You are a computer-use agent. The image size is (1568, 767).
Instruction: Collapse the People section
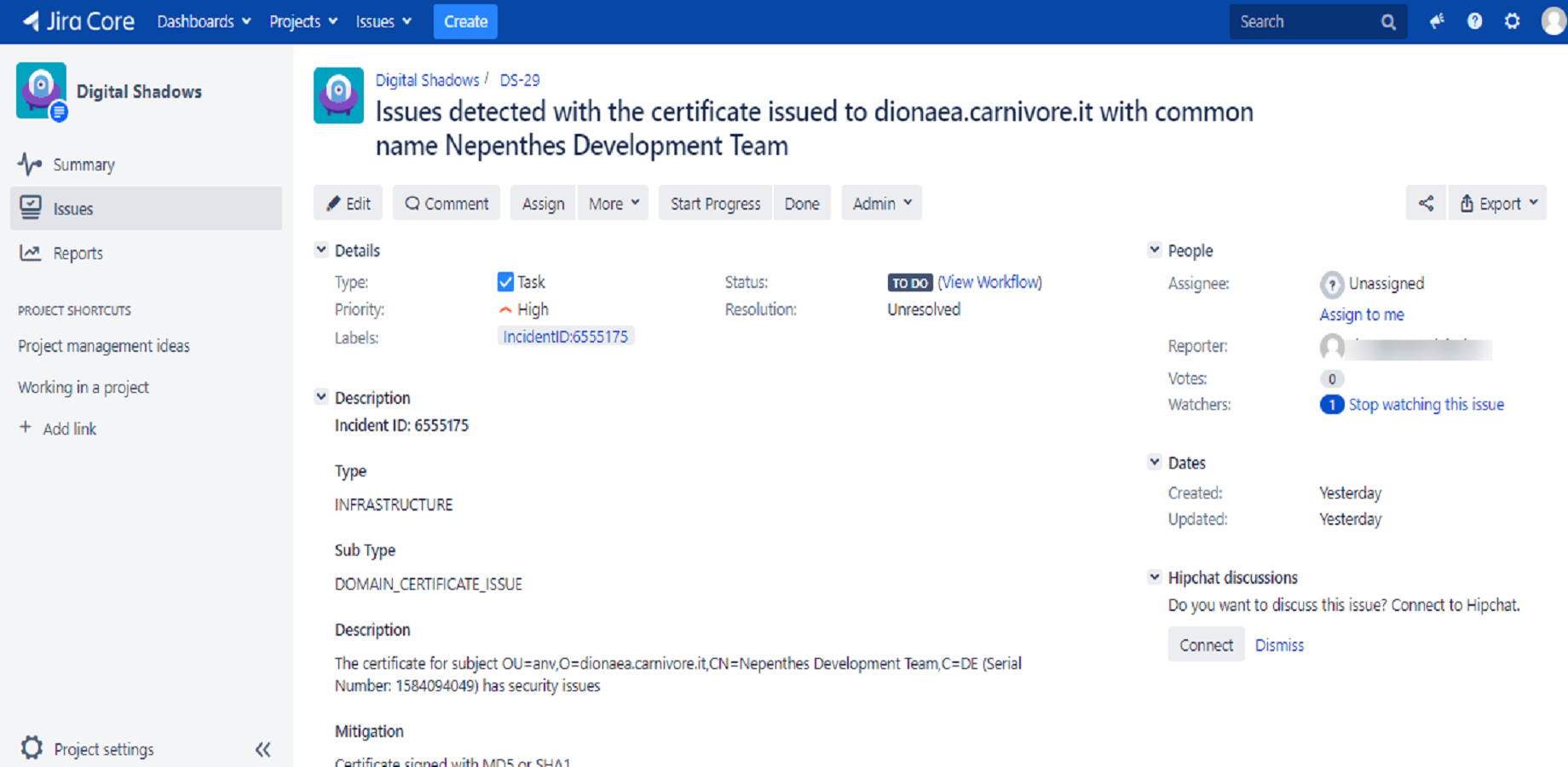point(1155,250)
